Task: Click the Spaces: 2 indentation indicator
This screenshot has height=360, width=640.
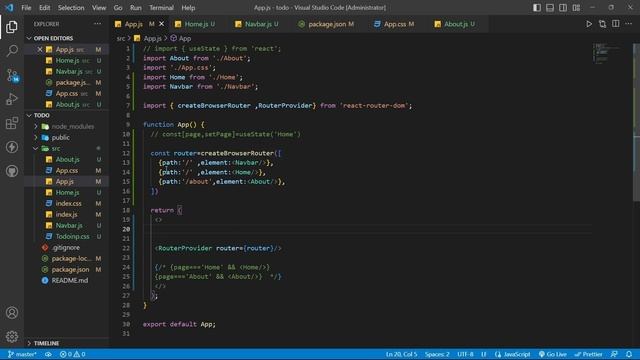Action: pos(437,354)
